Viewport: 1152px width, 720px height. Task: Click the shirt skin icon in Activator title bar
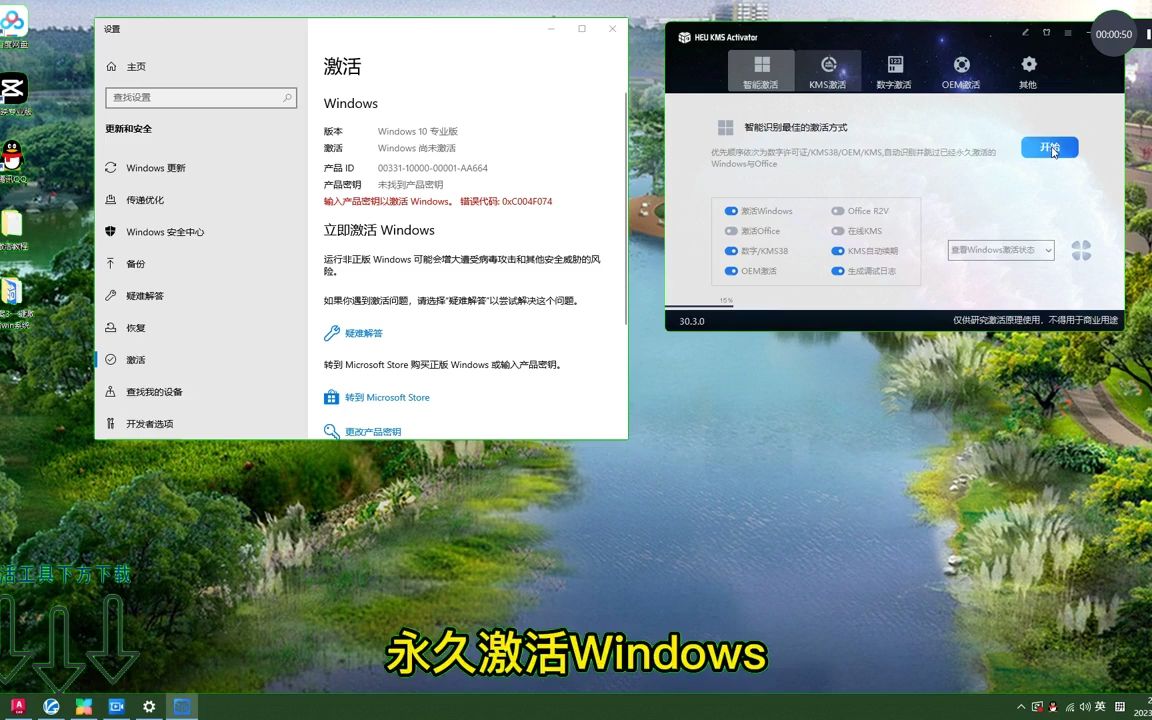(x=1046, y=32)
